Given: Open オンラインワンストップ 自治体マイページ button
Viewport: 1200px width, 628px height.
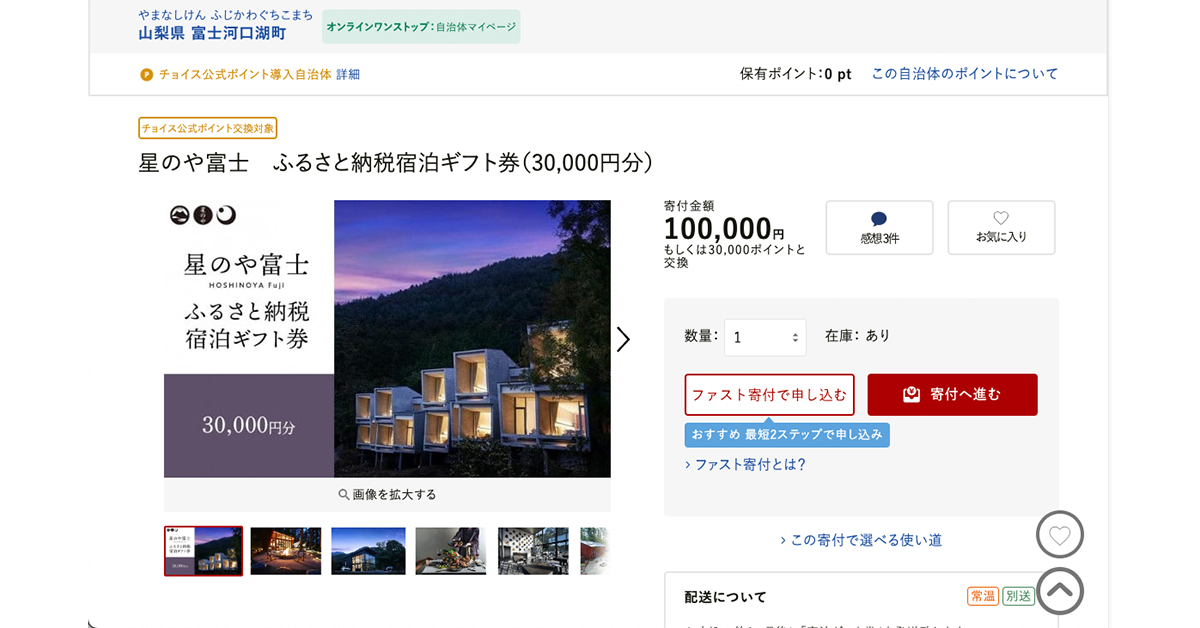Looking at the screenshot, I should click(x=421, y=27).
